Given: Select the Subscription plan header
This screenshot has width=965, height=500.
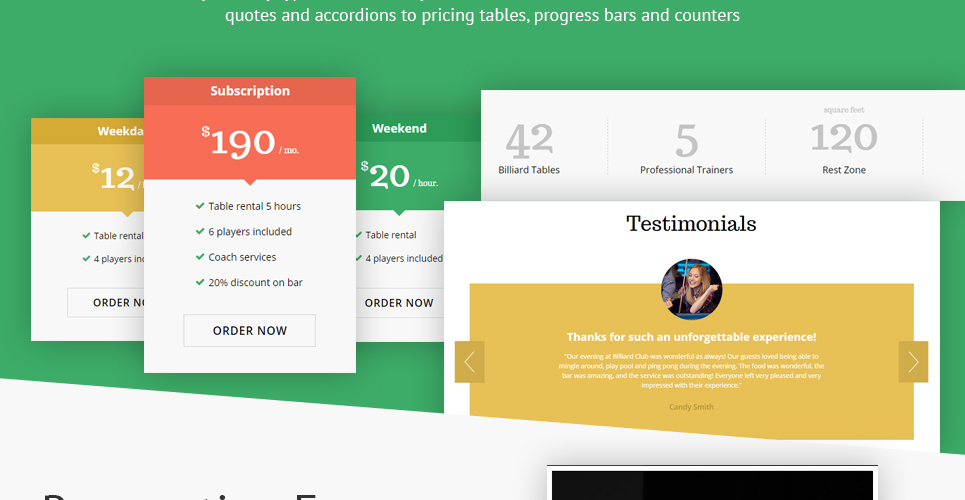Looking at the screenshot, I should [x=250, y=91].
